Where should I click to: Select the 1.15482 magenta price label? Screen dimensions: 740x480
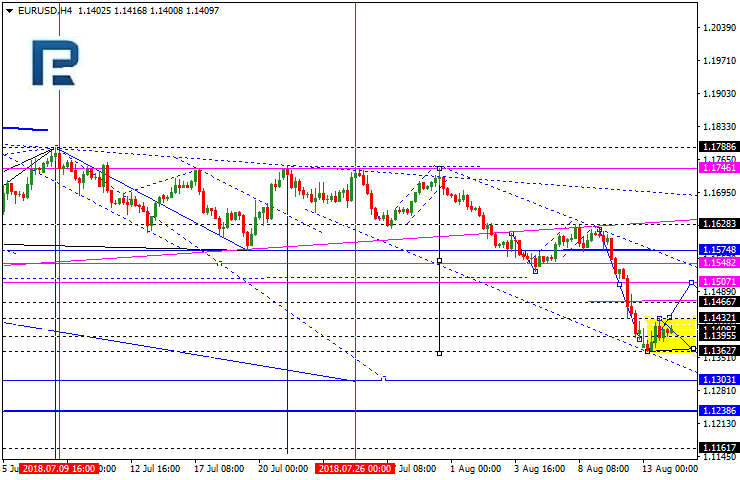tap(719, 262)
